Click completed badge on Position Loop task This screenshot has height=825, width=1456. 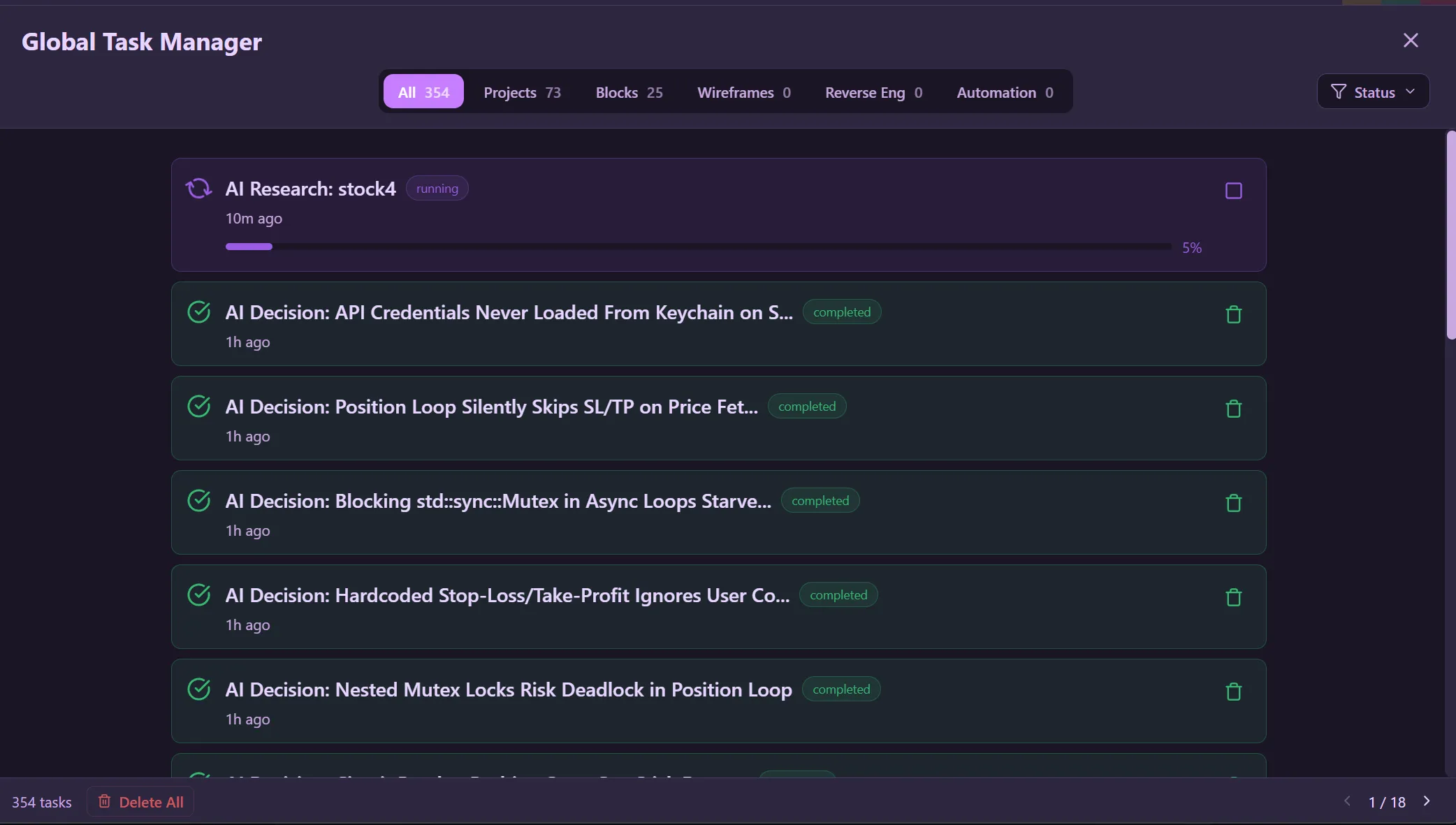pos(807,407)
